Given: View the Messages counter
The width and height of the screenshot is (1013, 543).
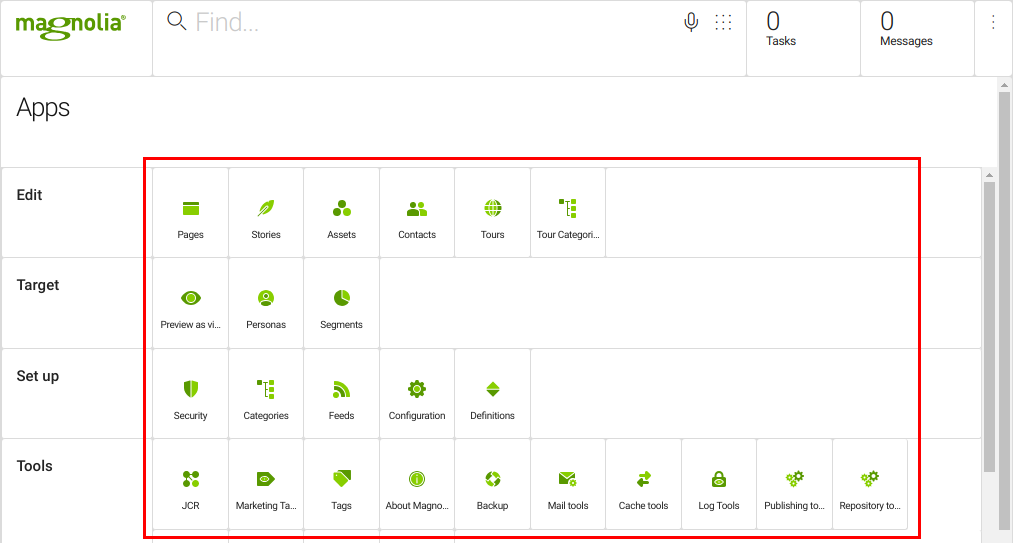Looking at the screenshot, I should pos(906,29).
